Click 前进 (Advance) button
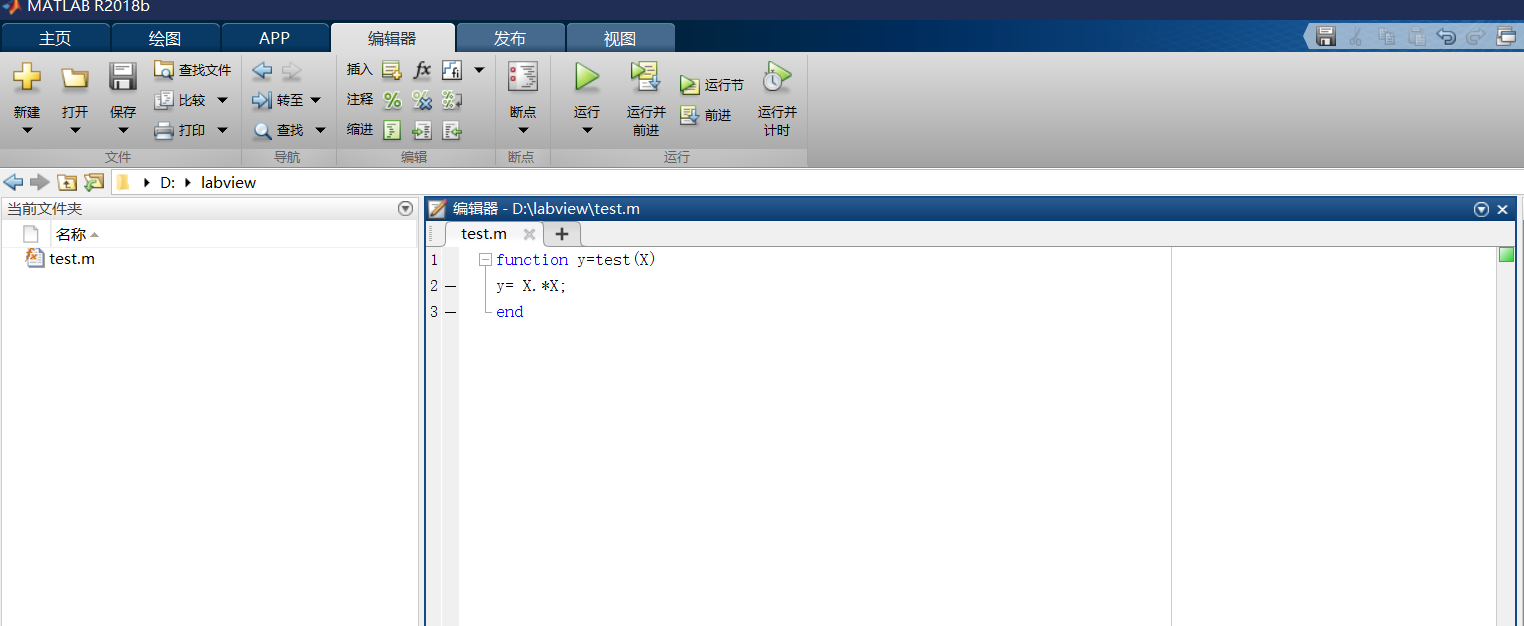Viewport: 1524px width, 626px height. tap(706, 115)
